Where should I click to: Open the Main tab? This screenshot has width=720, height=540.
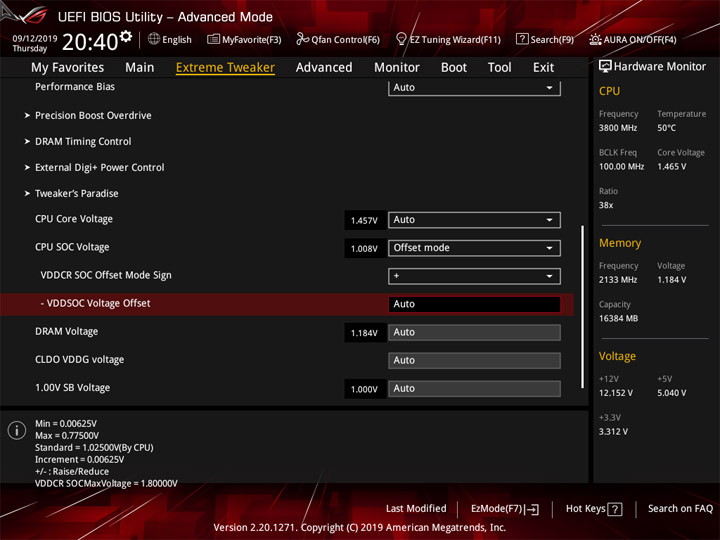click(x=140, y=68)
